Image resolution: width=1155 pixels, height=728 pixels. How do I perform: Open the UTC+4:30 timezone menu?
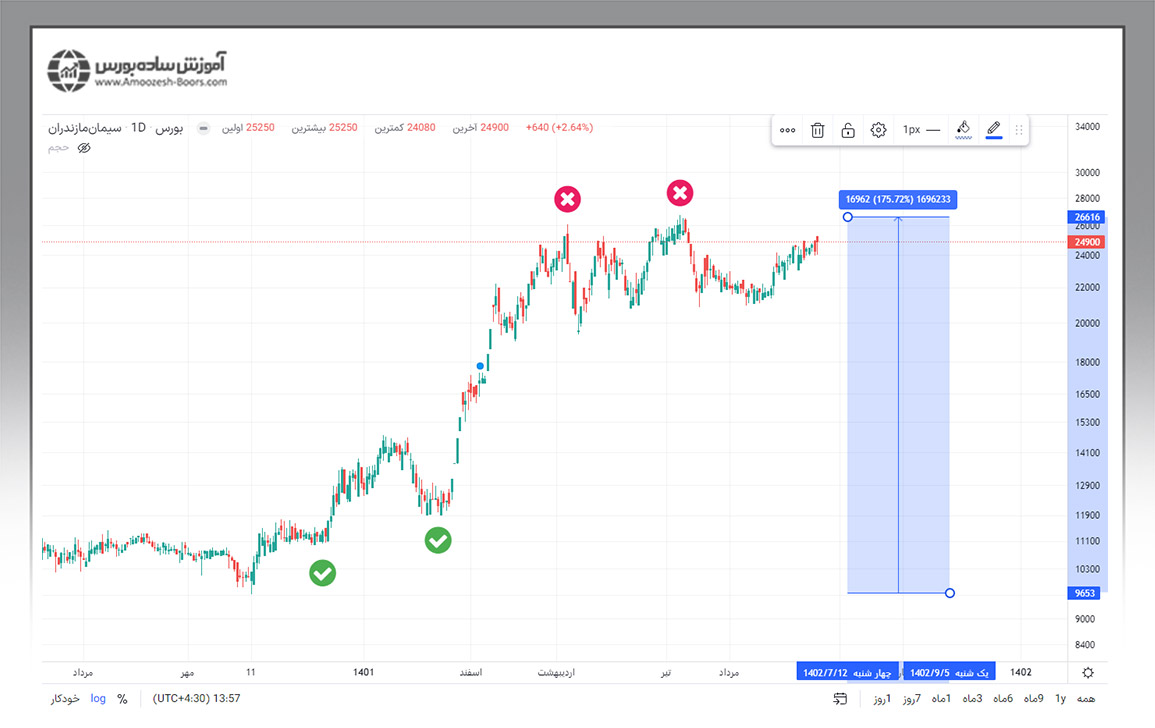196,699
